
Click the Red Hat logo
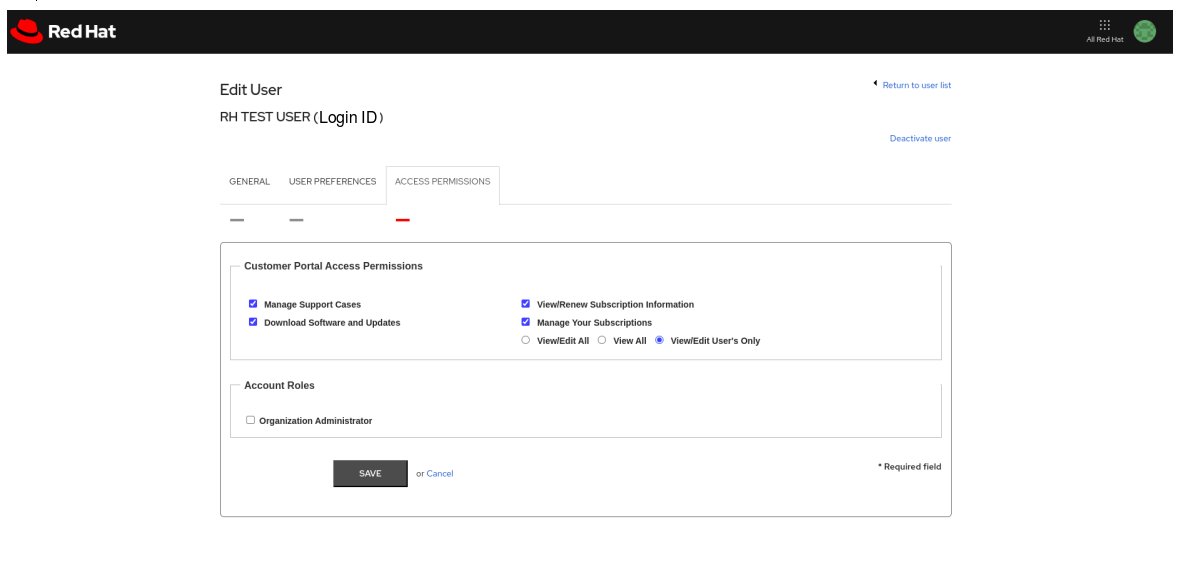tap(63, 32)
